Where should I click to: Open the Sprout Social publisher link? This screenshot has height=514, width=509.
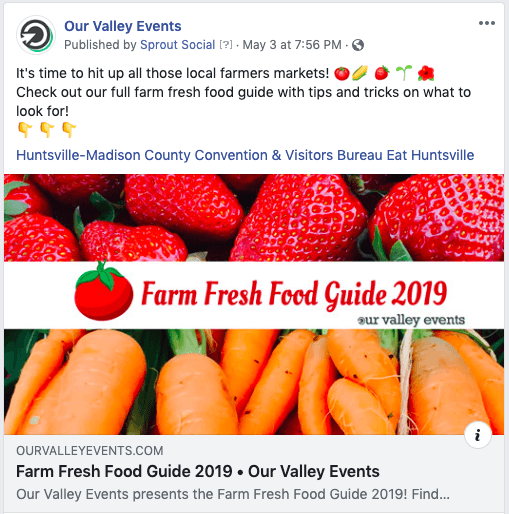click(177, 45)
